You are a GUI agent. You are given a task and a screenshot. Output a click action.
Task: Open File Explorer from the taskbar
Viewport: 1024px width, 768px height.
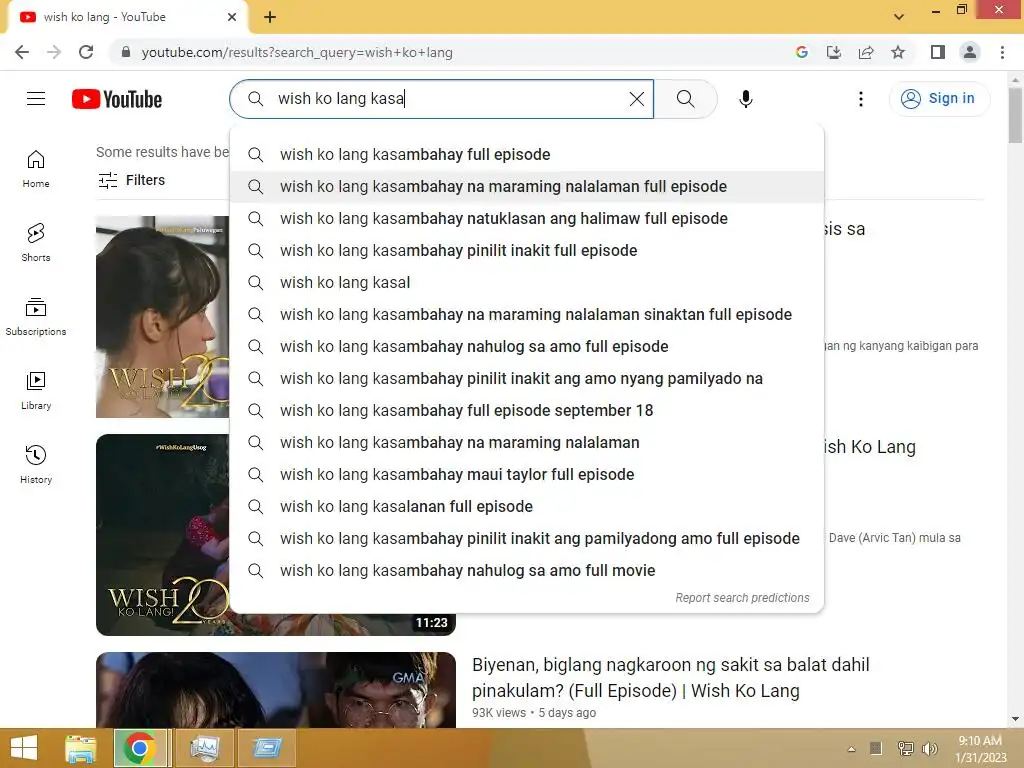click(x=81, y=748)
